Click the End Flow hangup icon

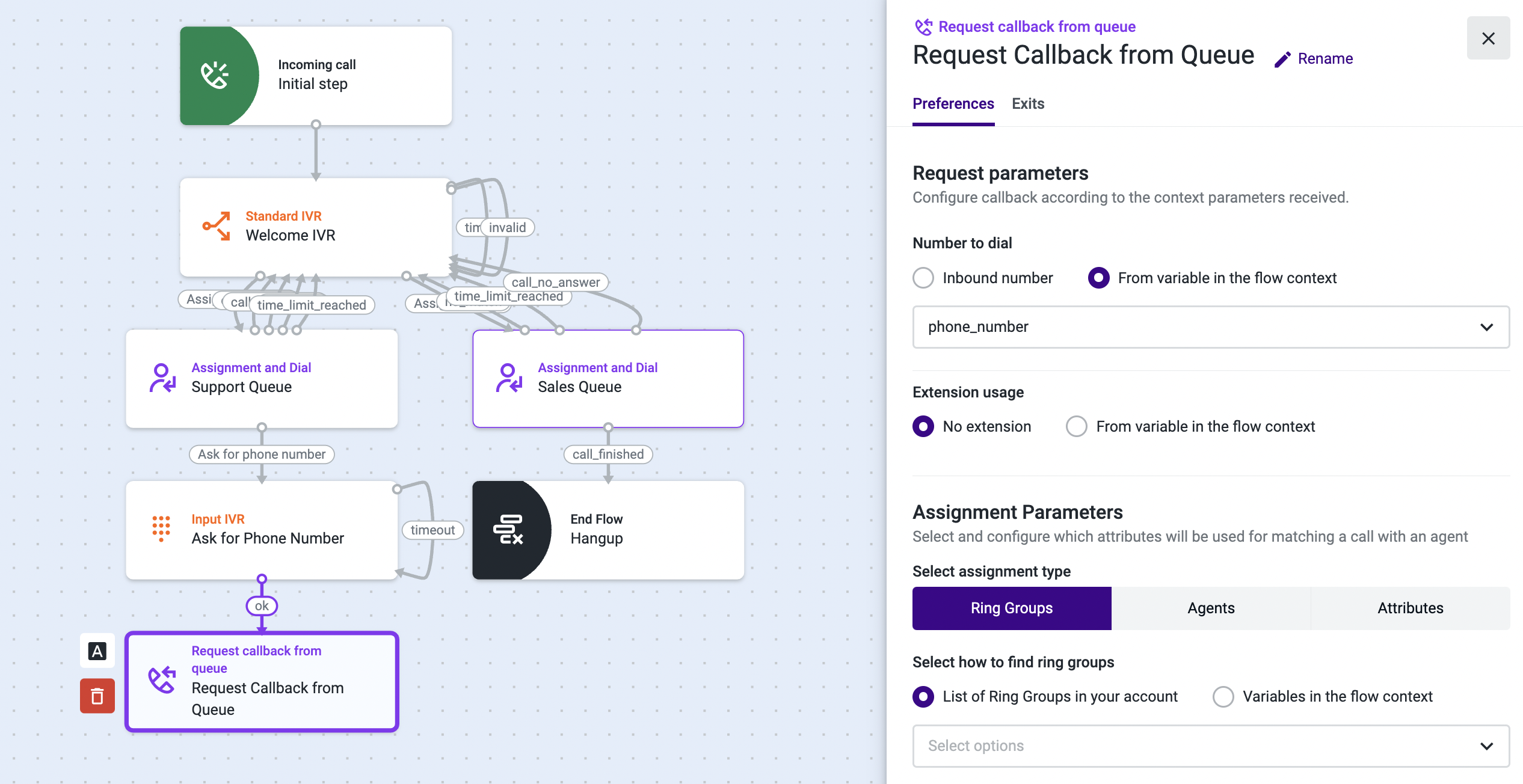pos(508,530)
